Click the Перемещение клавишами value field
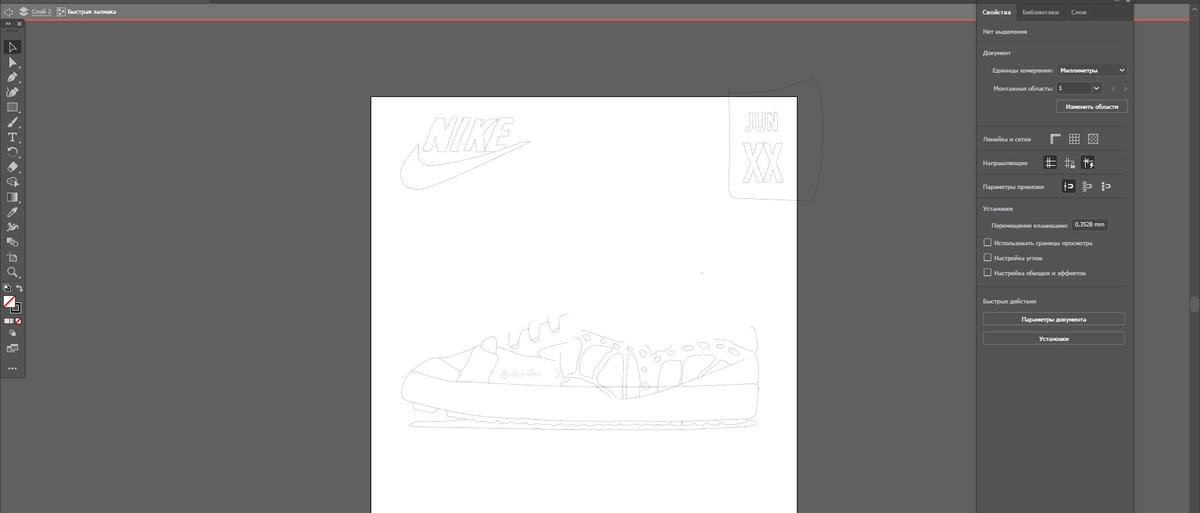The image size is (1200, 513). (1090, 225)
